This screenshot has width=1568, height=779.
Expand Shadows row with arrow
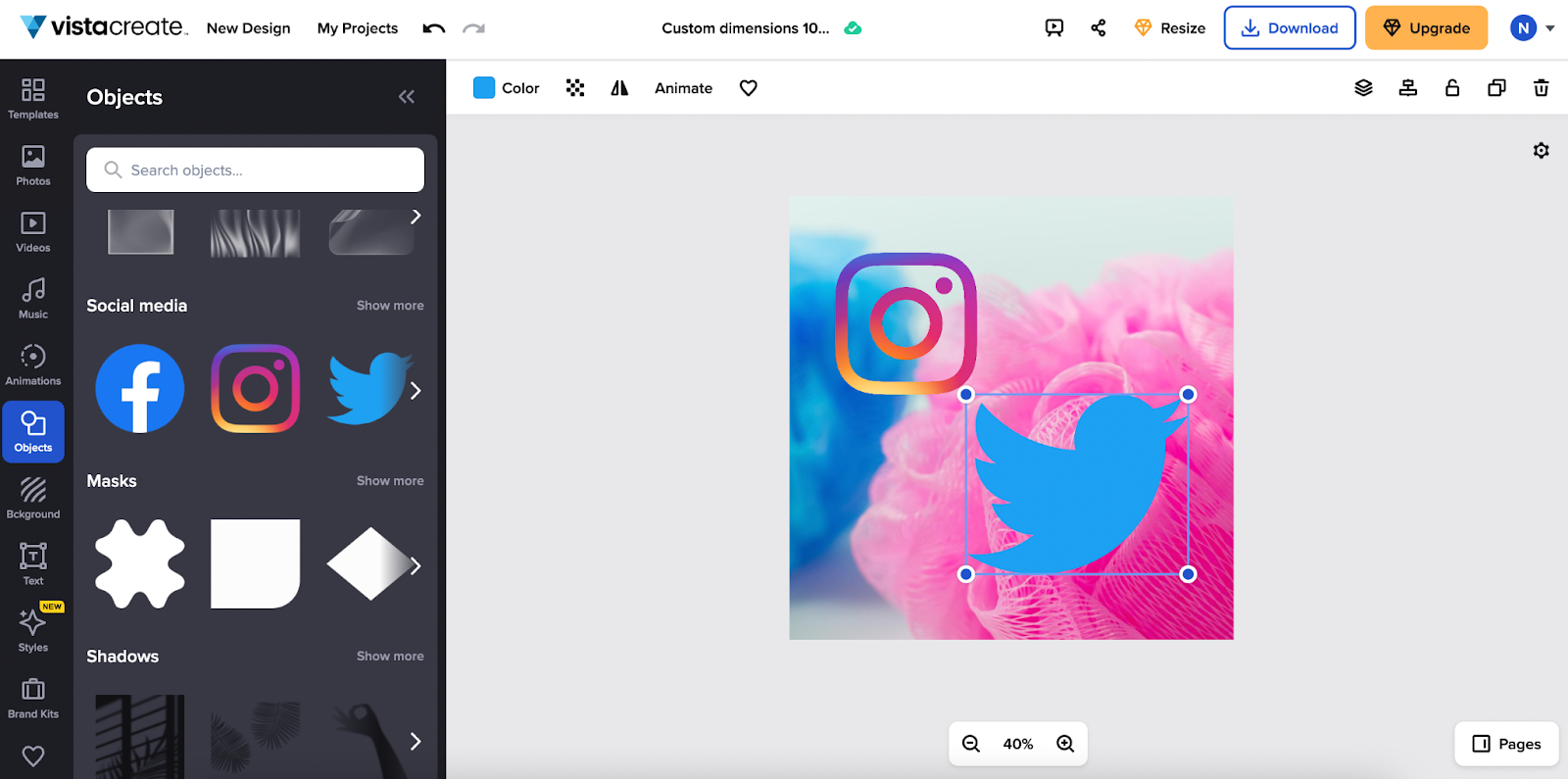(x=416, y=741)
